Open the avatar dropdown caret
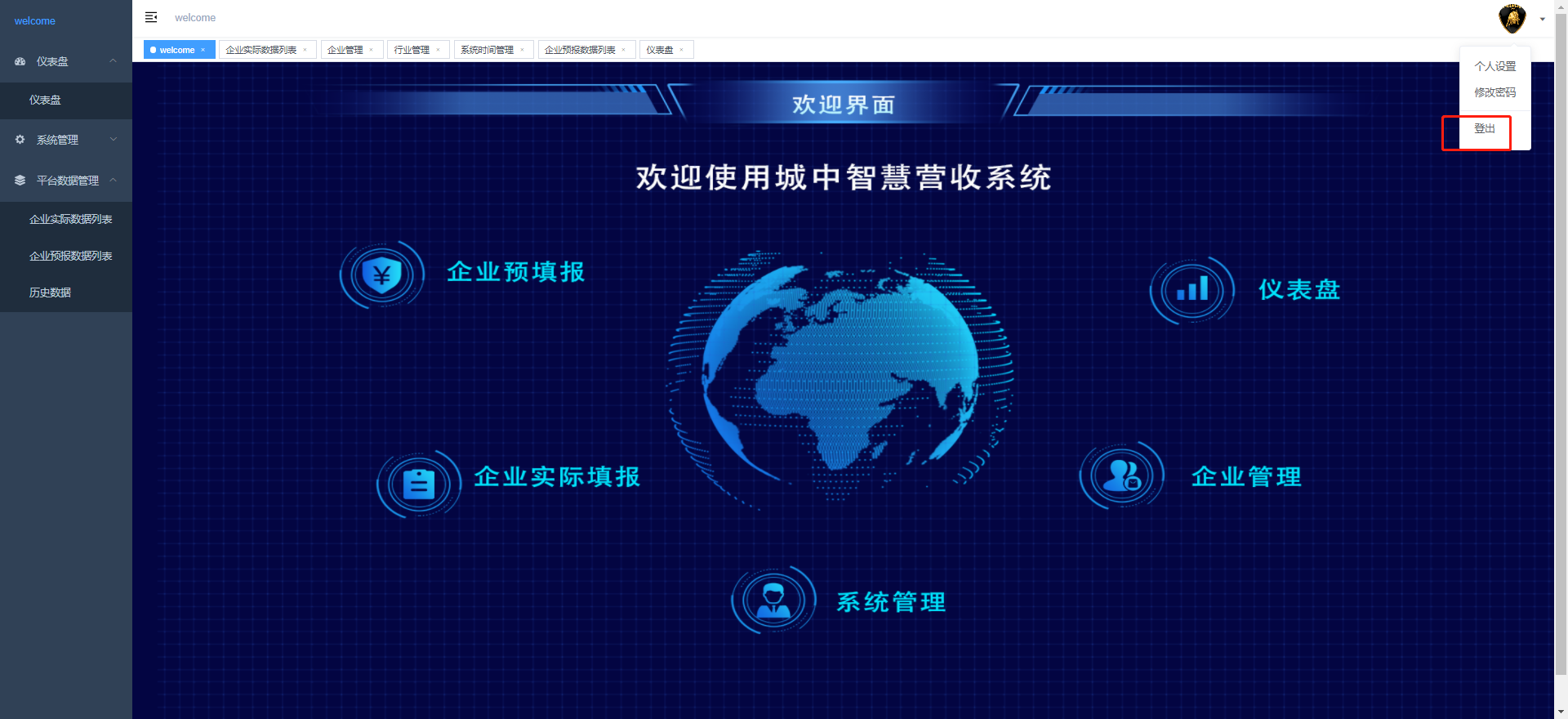This screenshot has height=719, width=1568. 1543,19
